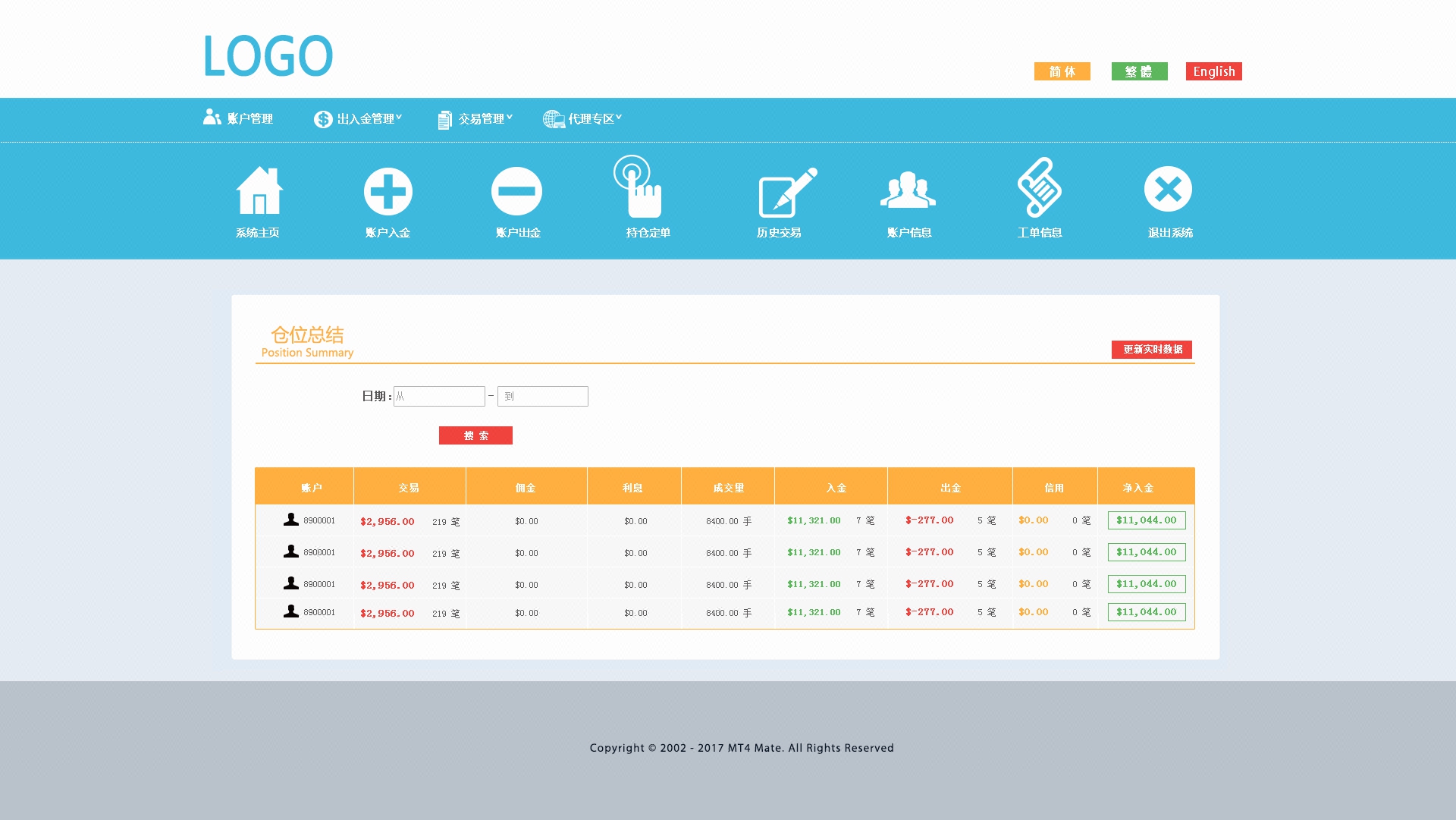Click the 账户入金 plus icon
1456x820 pixels.
(x=388, y=191)
